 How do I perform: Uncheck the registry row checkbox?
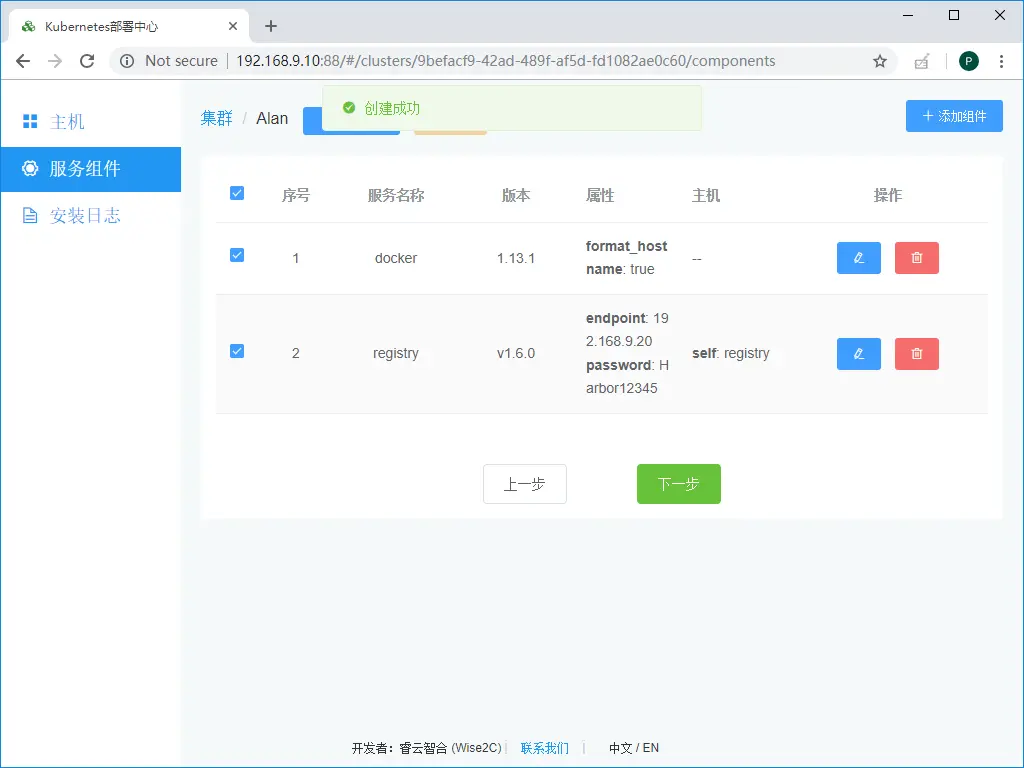pyautogui.click(x=237, y=351)
